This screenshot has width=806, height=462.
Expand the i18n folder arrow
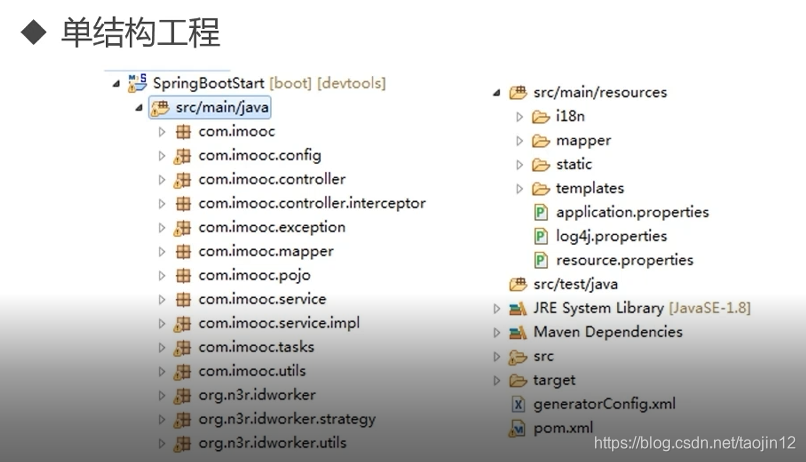(x=520, y=117)
